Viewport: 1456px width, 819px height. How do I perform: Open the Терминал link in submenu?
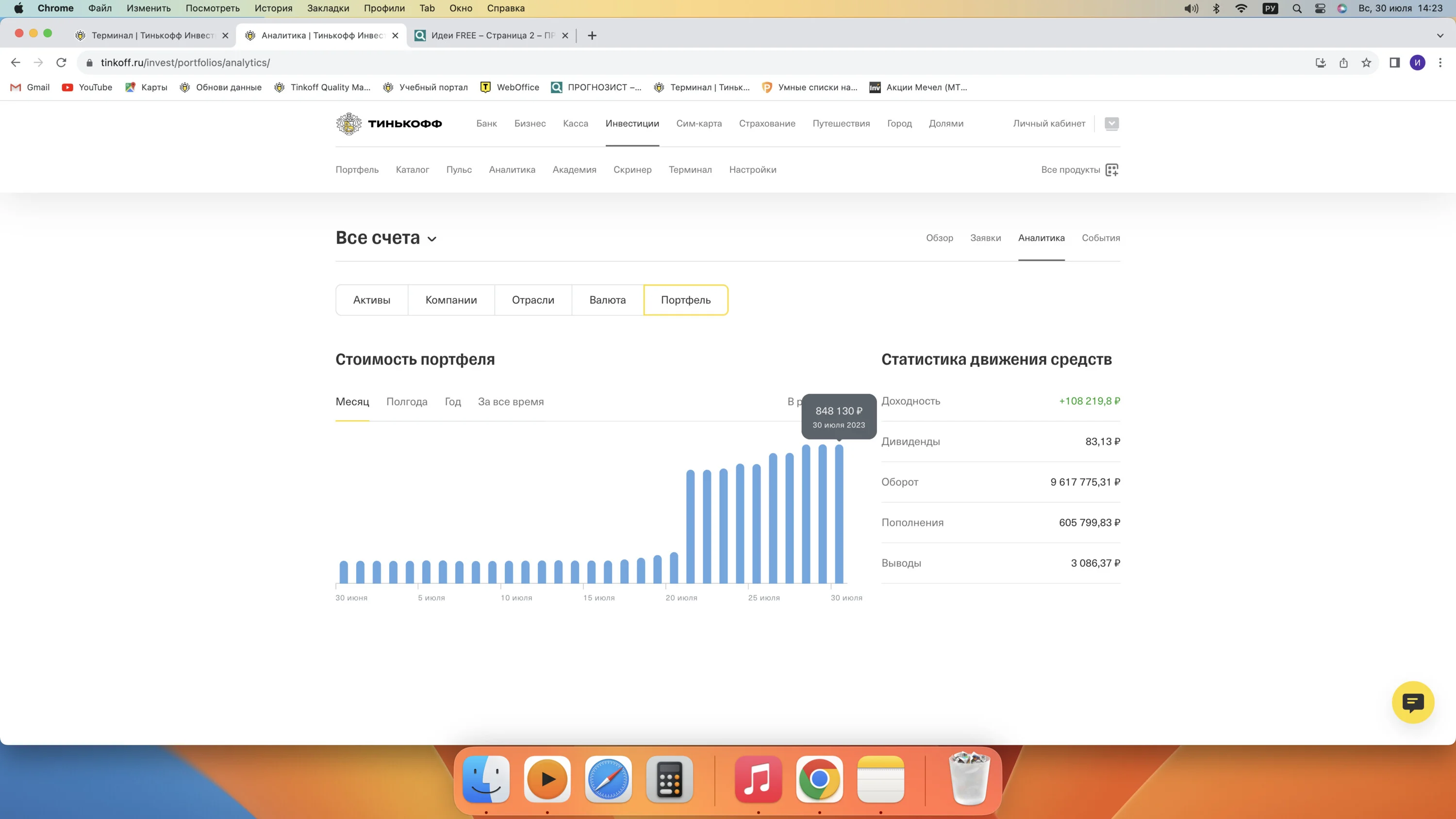[690, 169]
